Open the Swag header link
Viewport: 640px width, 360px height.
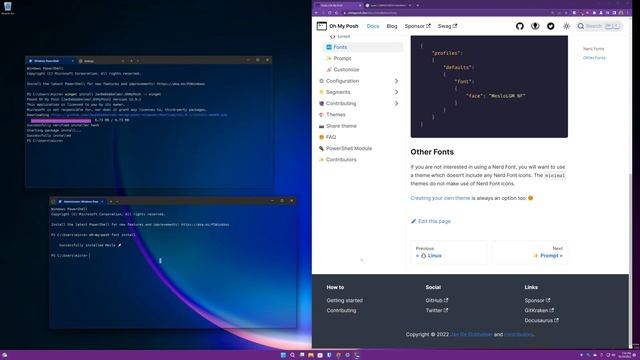pyautogui.click(x=447, y=26)
